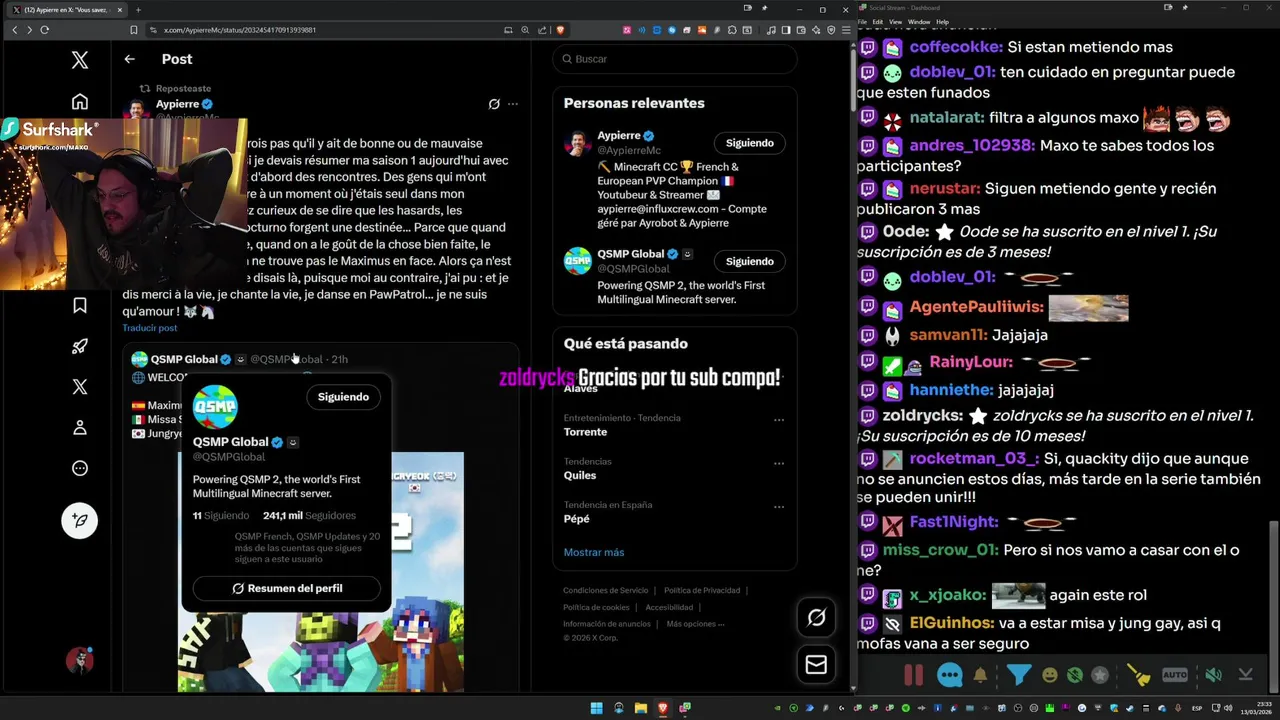Click Traducir post link
The height and width of the screenshot is (720, 1280).
(150, 328)
